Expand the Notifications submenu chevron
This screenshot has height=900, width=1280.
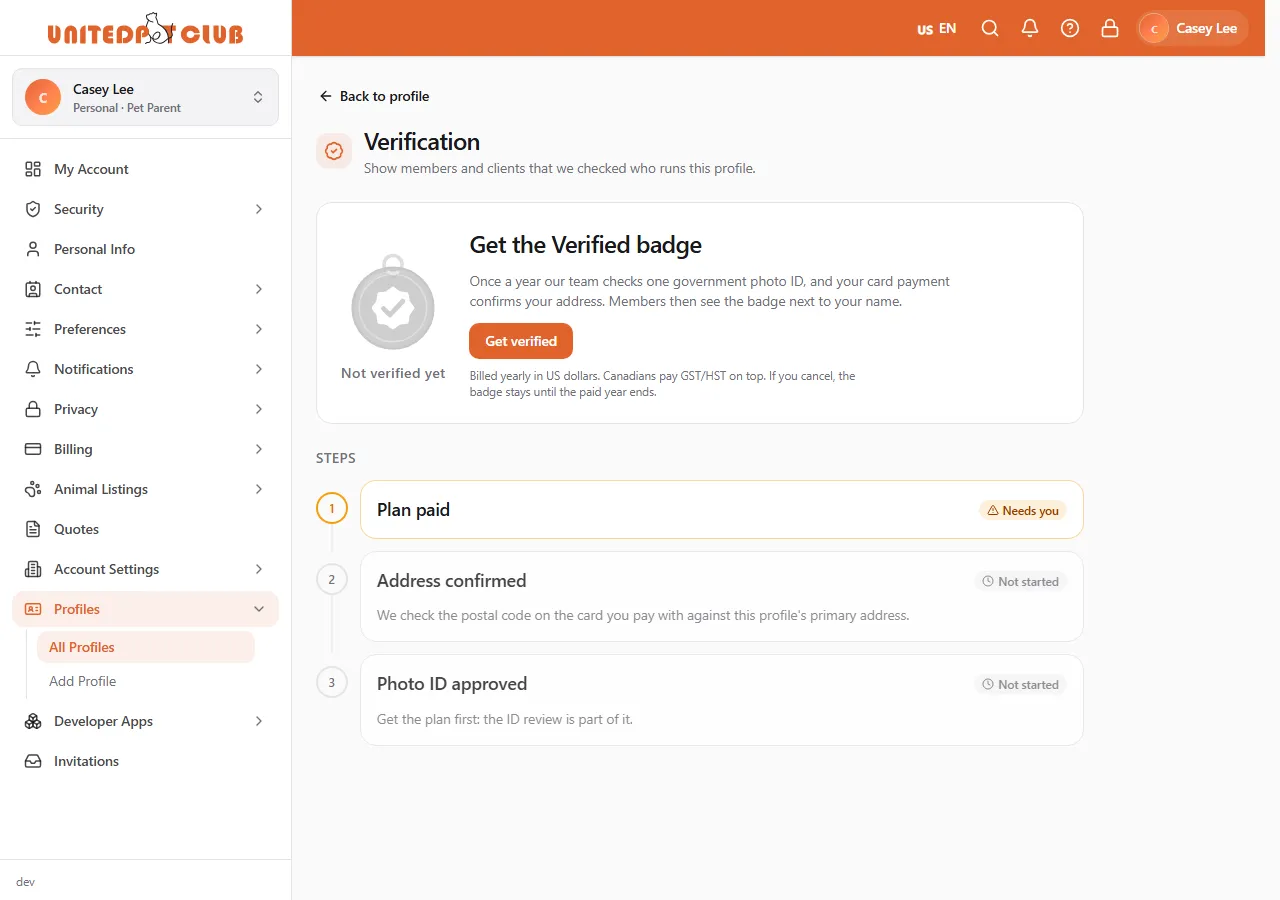[x=259, y=369]
